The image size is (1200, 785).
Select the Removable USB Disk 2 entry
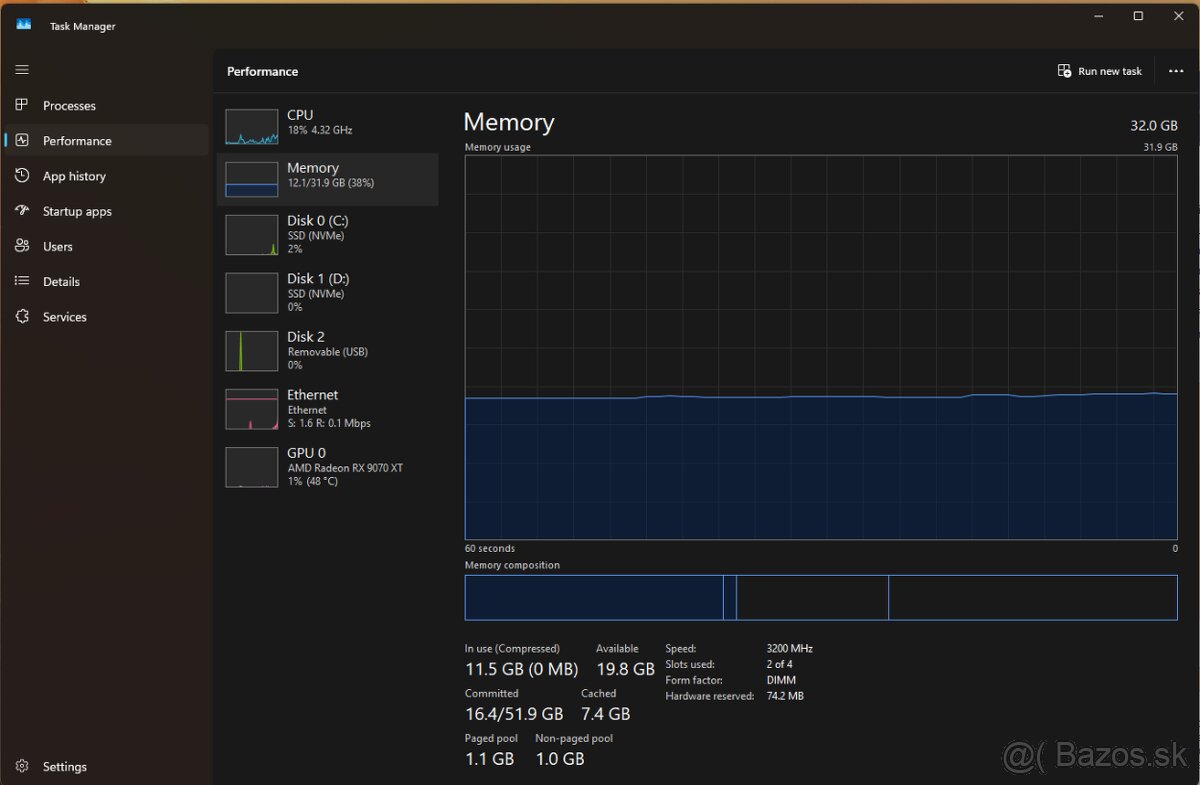point(320,350)
